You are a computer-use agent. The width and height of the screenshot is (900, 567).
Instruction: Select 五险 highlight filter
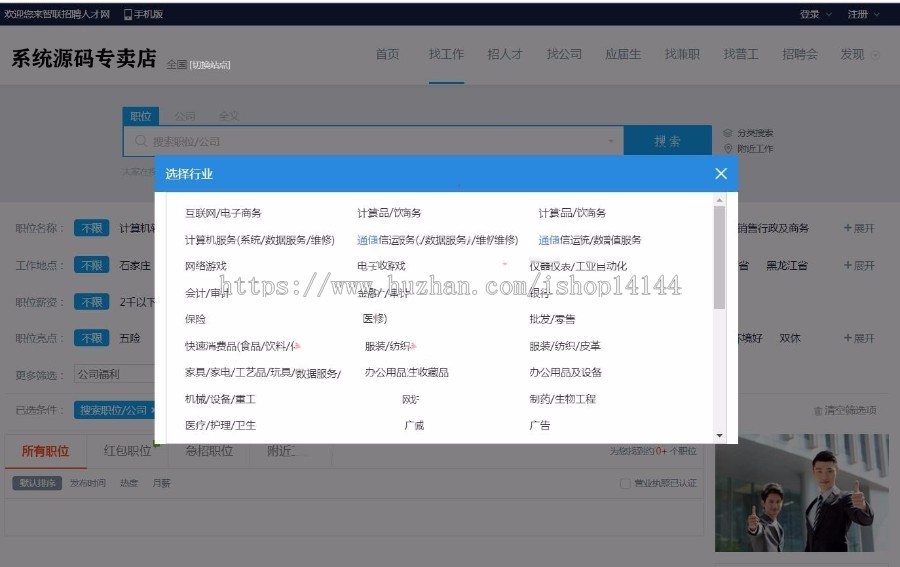130,338
